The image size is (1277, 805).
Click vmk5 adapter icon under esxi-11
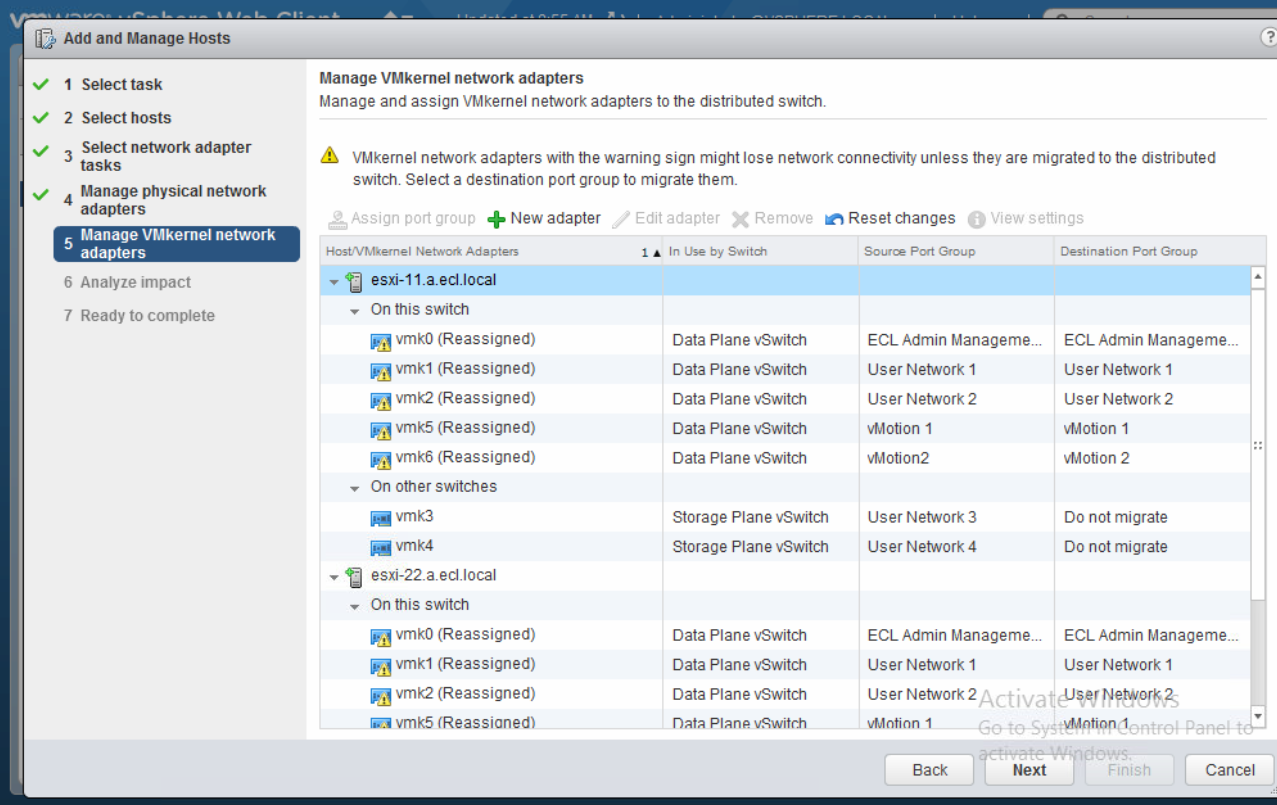click(381, 431)
